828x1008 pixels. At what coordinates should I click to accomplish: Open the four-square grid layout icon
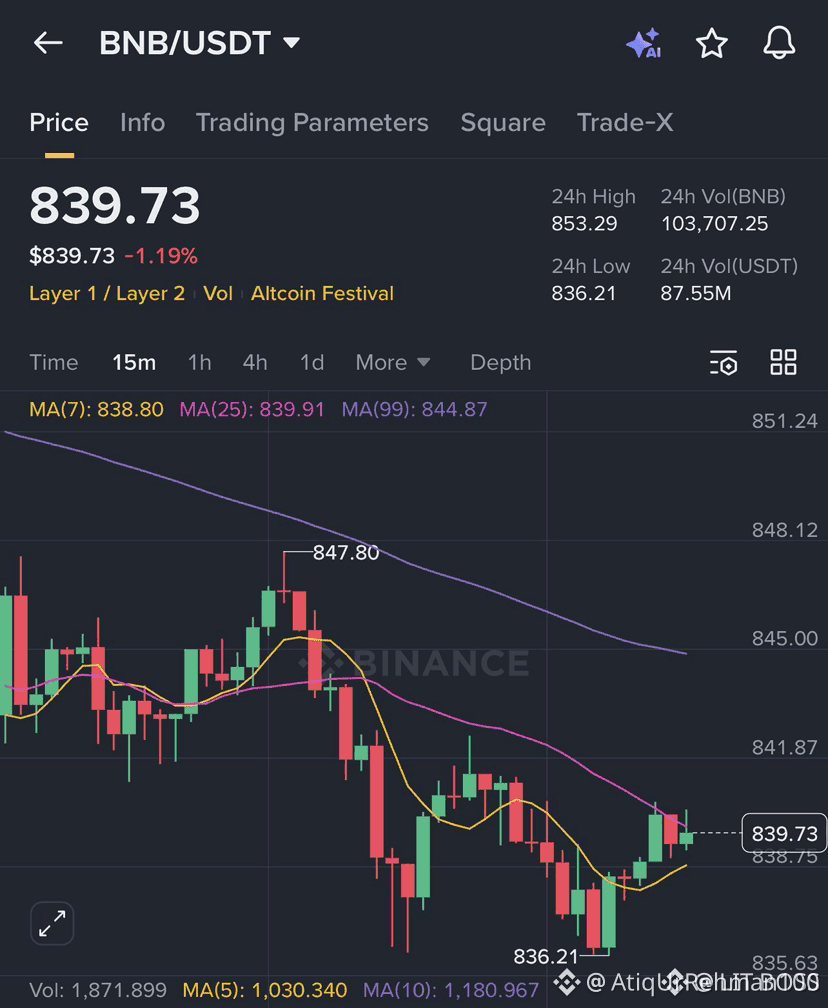pos(783,363)
